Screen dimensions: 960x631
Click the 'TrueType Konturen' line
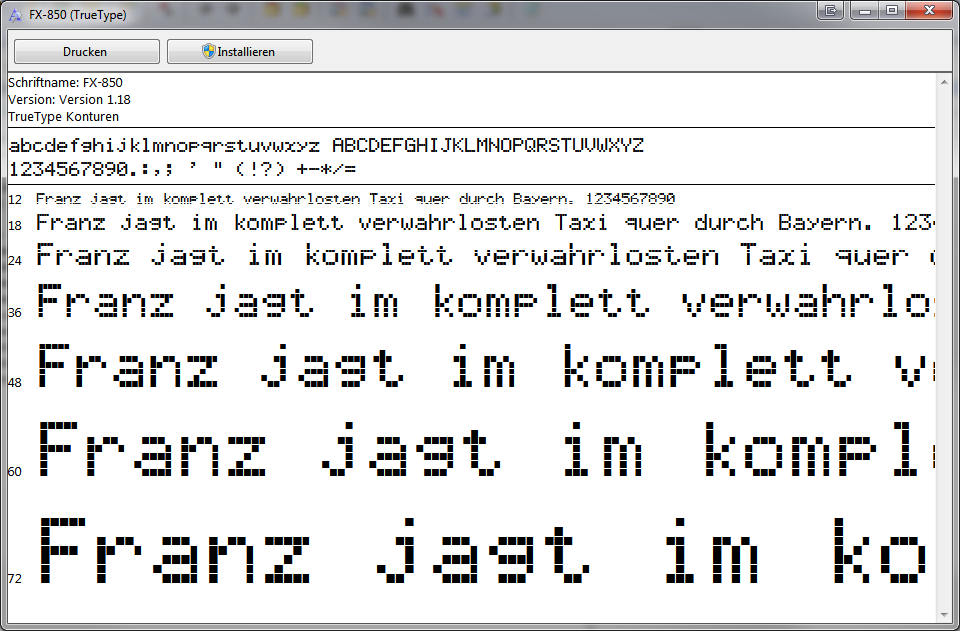coord(64,116)
